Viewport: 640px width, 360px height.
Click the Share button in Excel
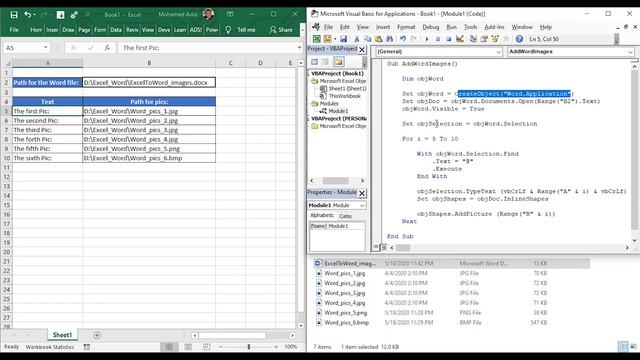(x=281, y=30)
